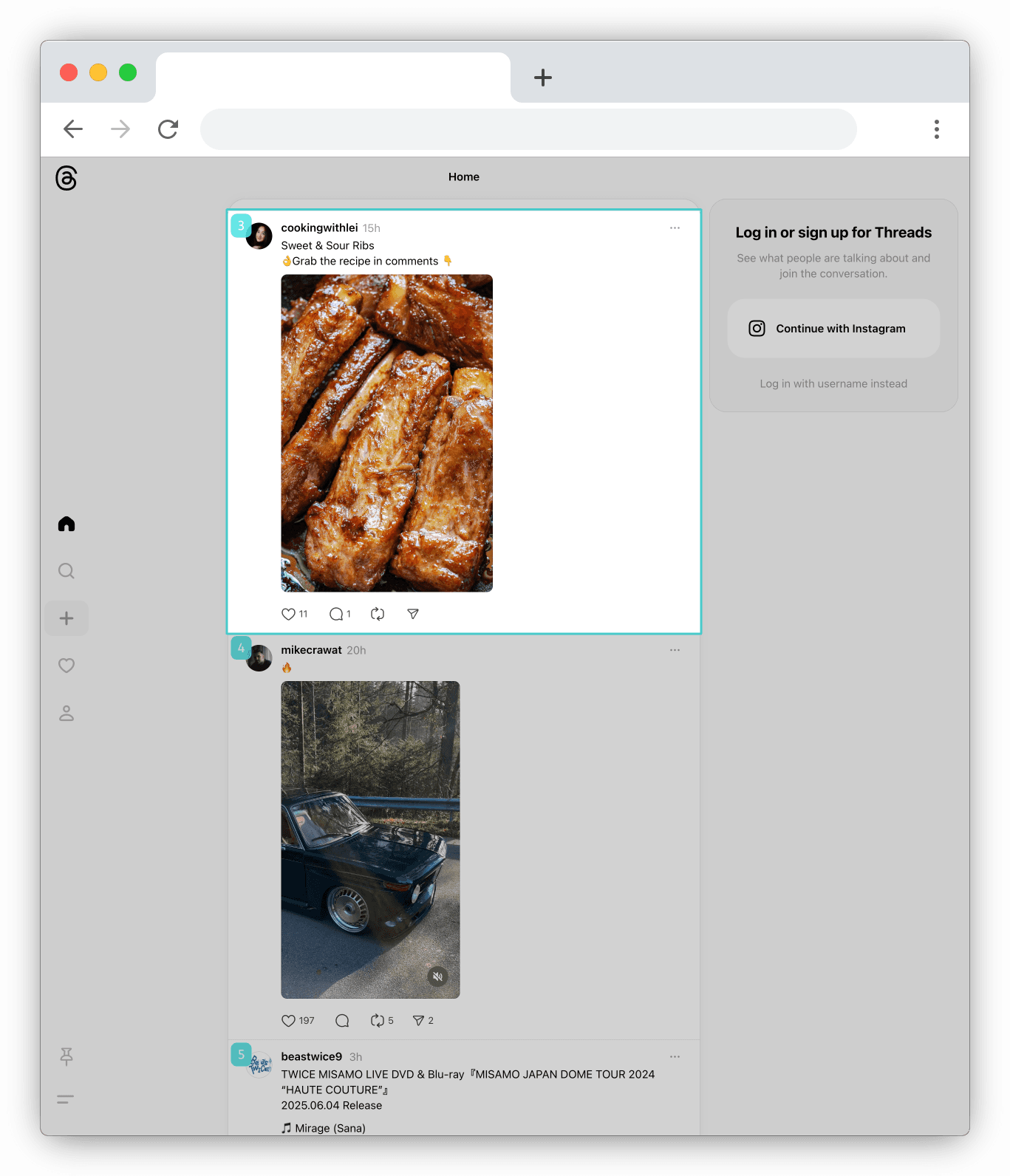Unmute the mikecrawat car video
Screen dimensions: 1010x1176
click(437, 977)
